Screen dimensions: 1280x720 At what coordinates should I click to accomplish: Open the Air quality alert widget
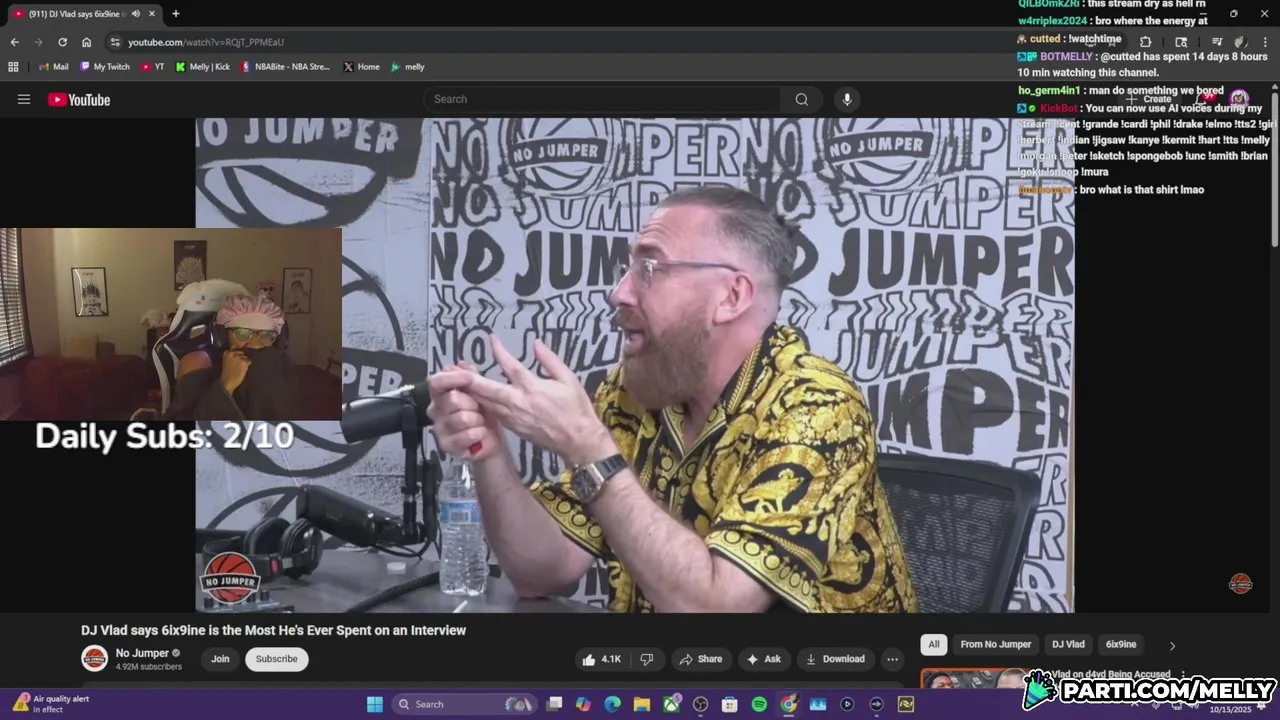pos(50,704)
